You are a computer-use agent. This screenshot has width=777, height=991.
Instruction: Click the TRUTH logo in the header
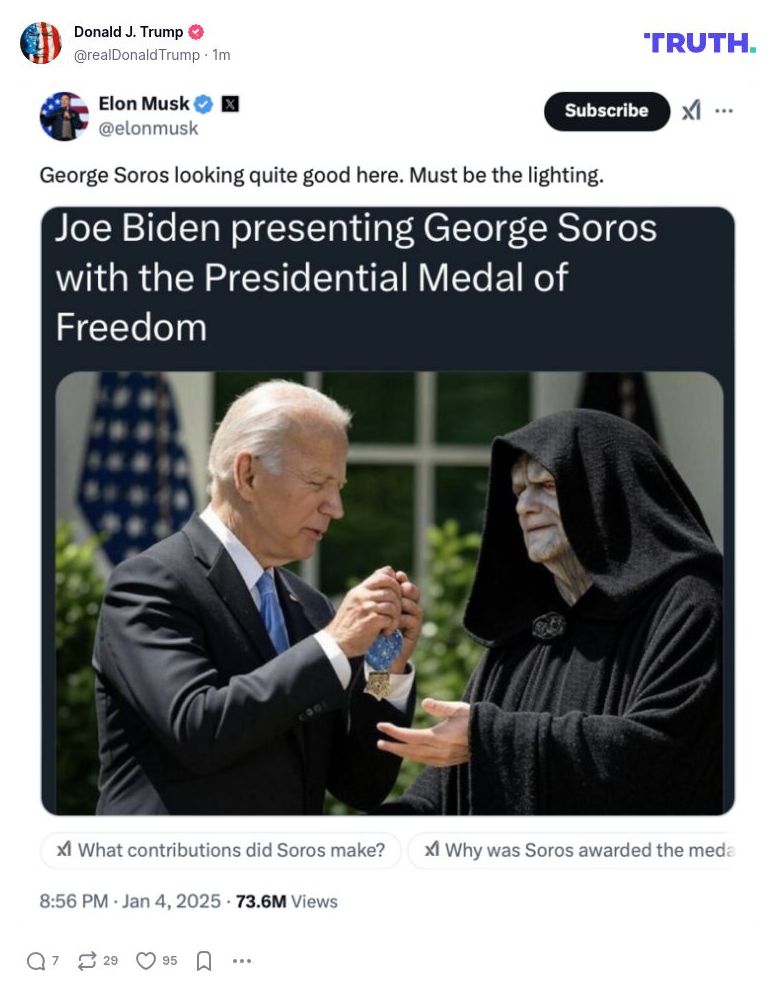coord(698,44)
